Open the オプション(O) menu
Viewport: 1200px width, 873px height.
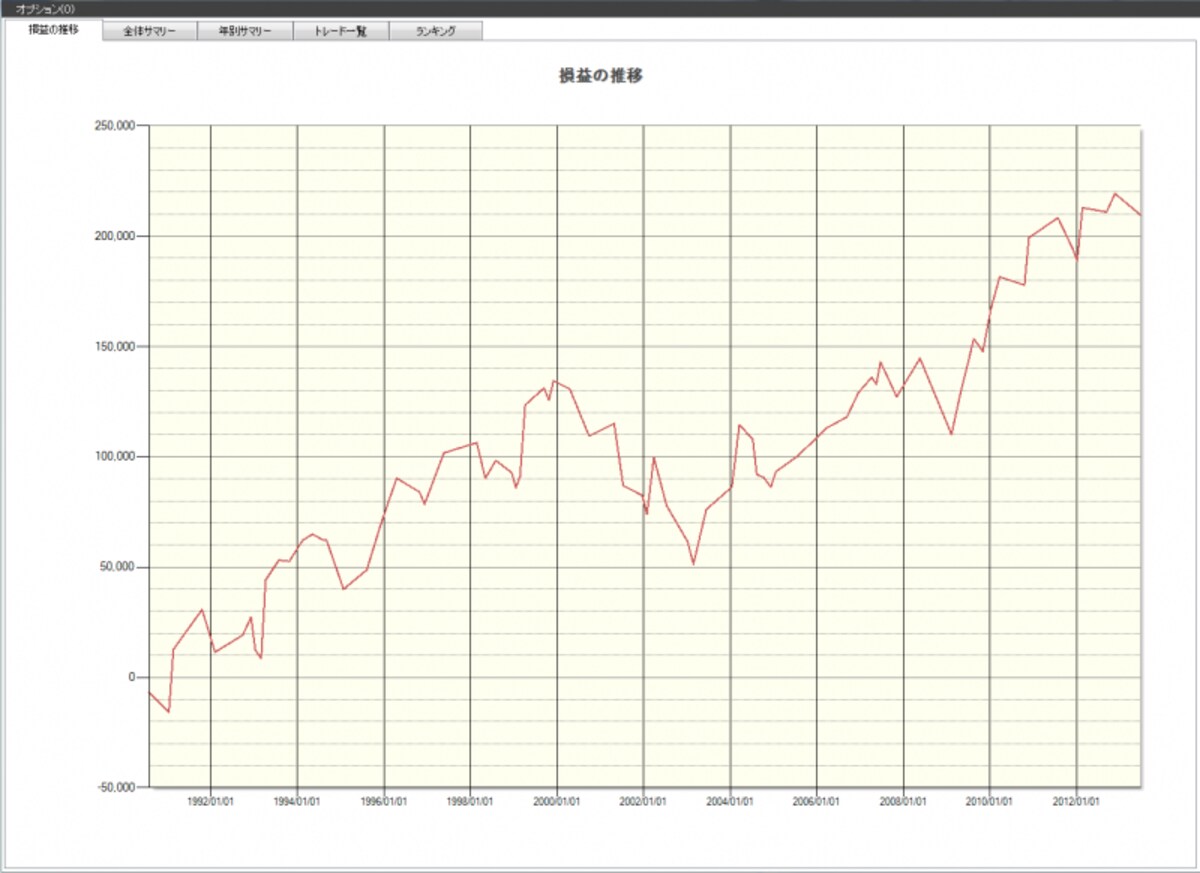pyautogui.click(x=44, y=8)
